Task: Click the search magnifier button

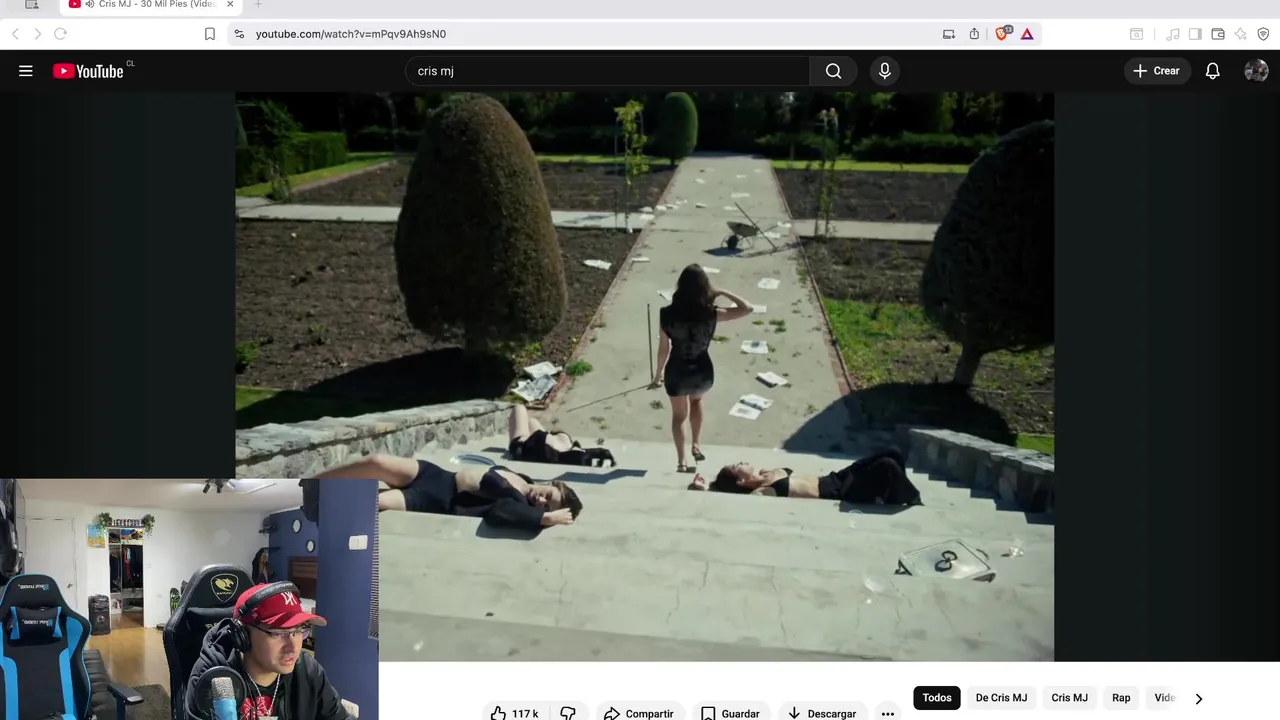Action: coord(834,71)
